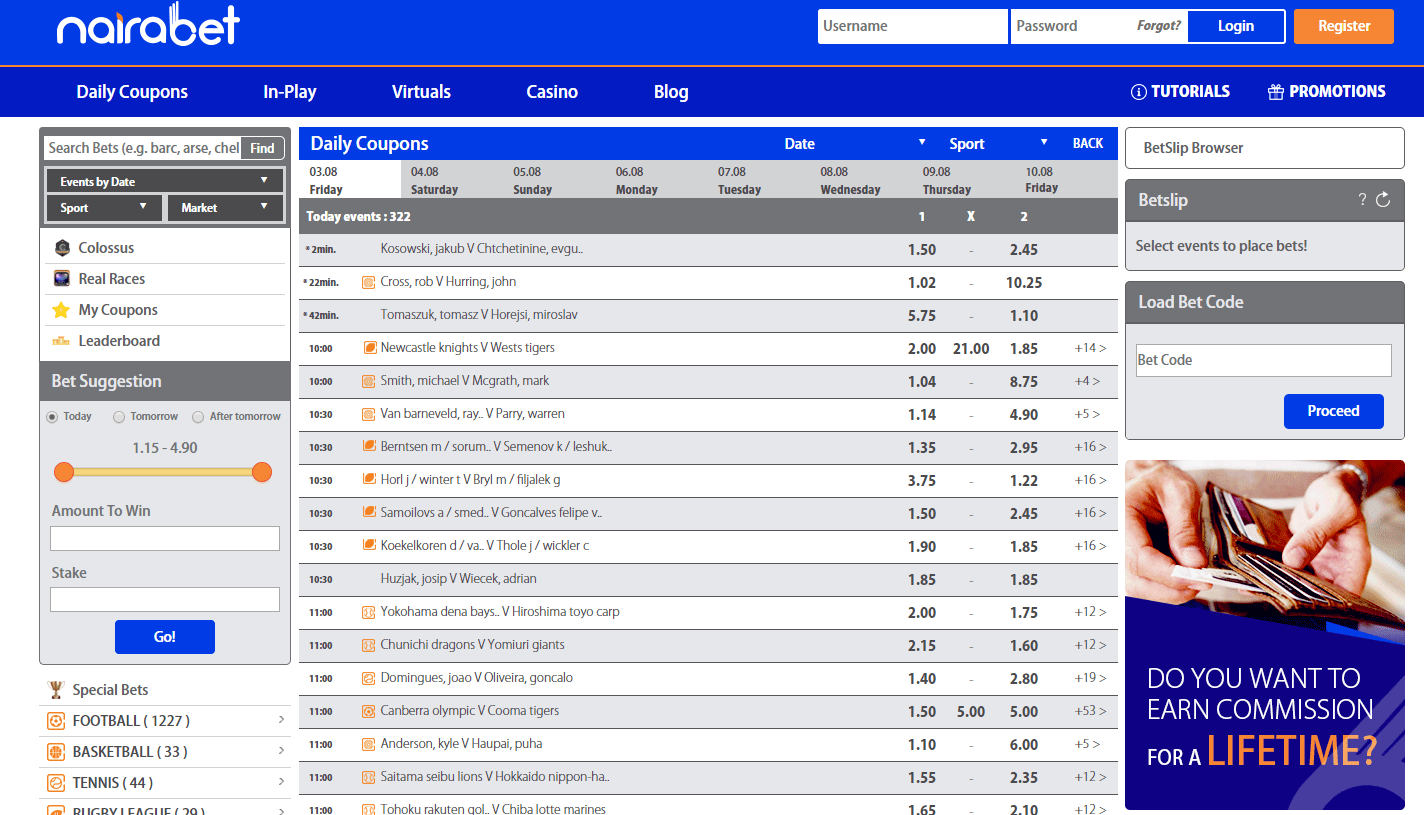
Task: Click sport icon for Chunichi dragons match
Action: (368, 645)
